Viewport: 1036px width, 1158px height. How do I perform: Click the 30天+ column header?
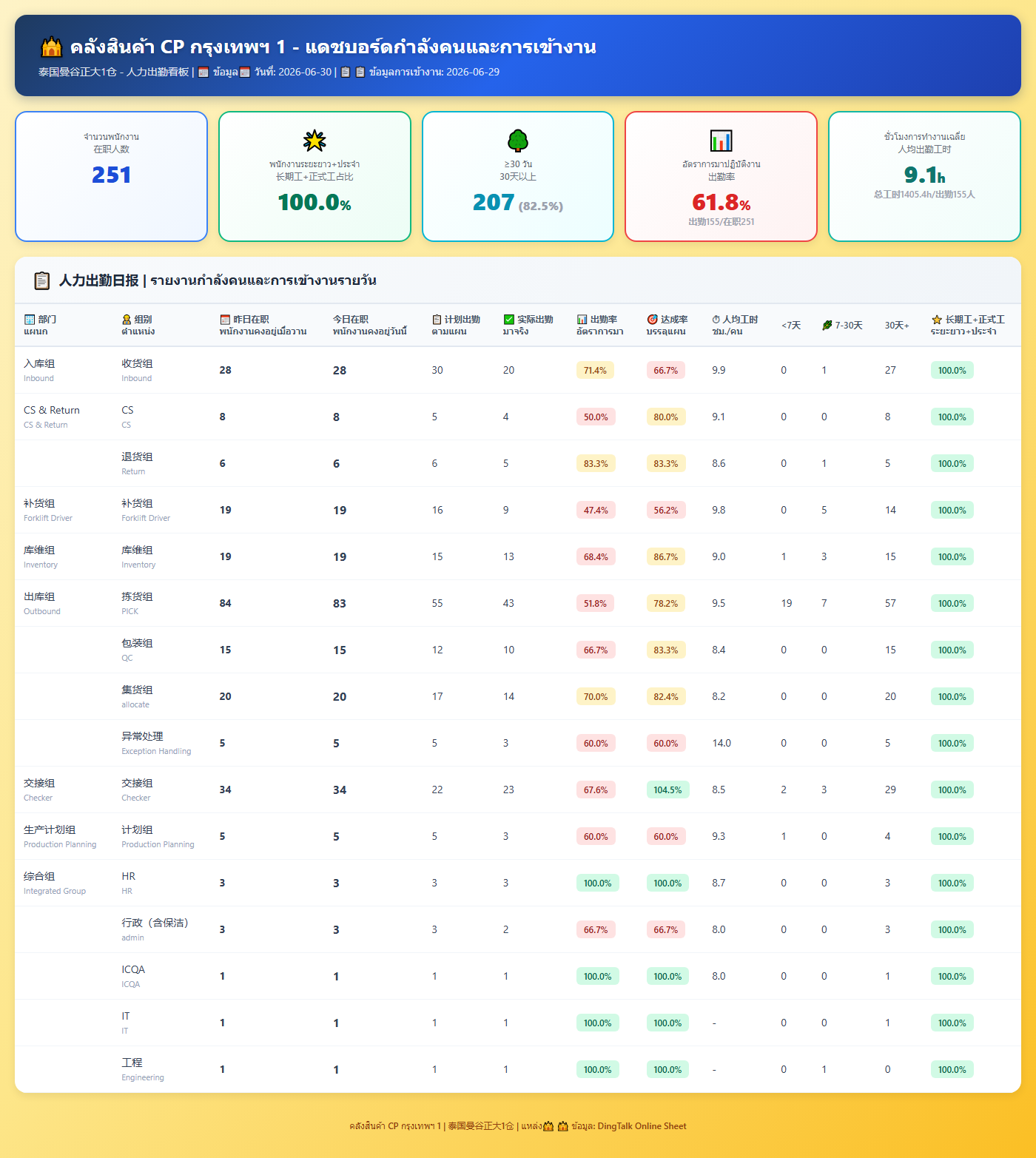(x=897, y=326)
